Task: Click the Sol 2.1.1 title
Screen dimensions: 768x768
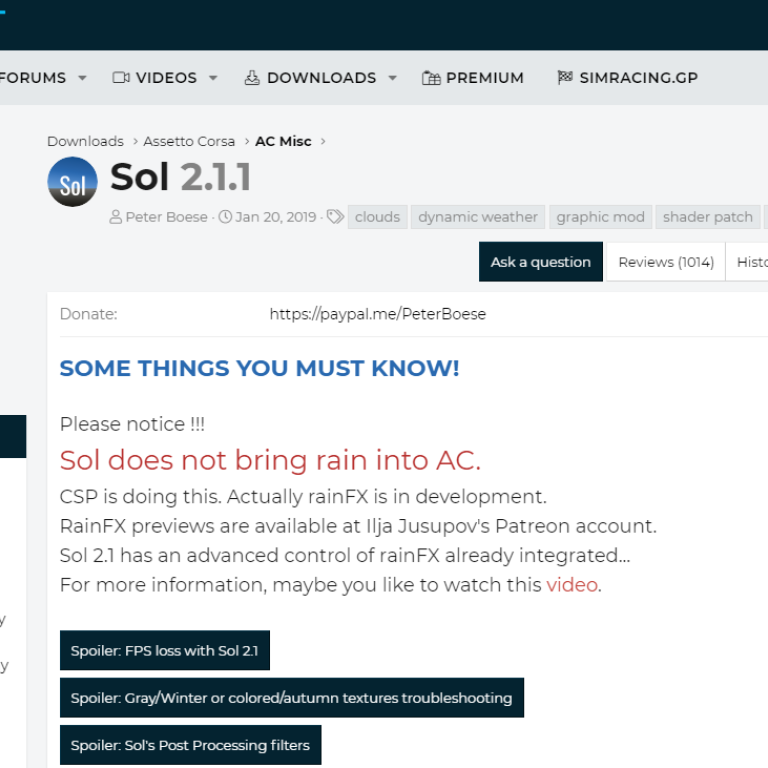Action: (181, 177)
